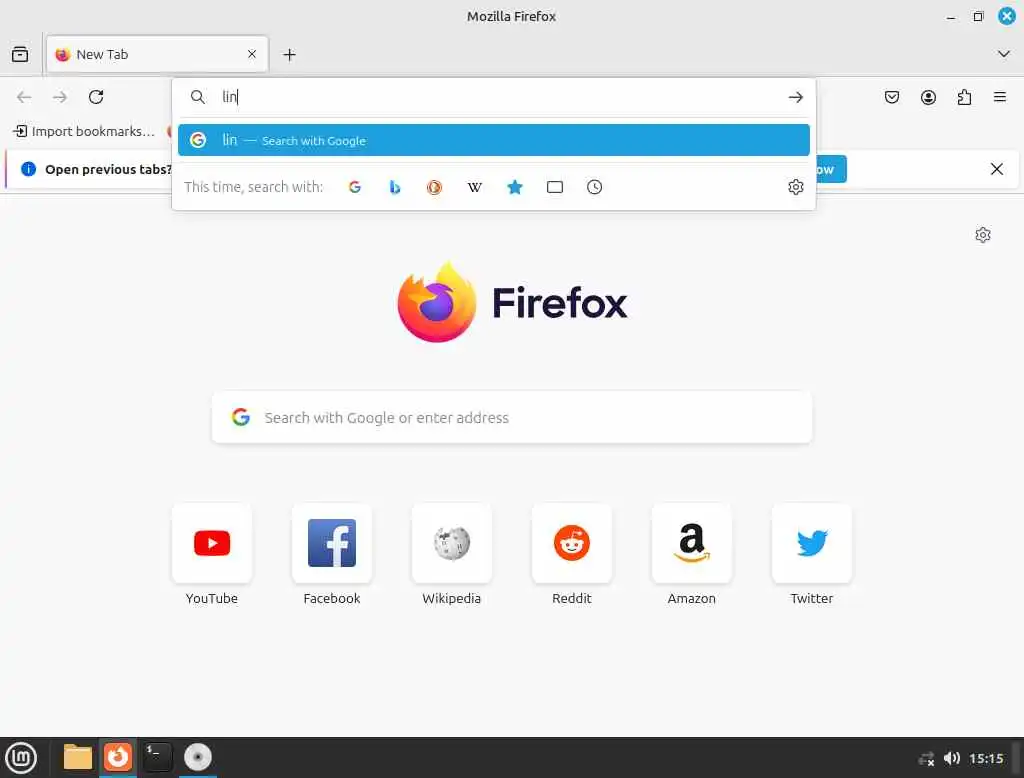The width and height of the screenshot is (1024, 778).
Task: Open Extensions puzzle icon
Action: click(964, 97)
